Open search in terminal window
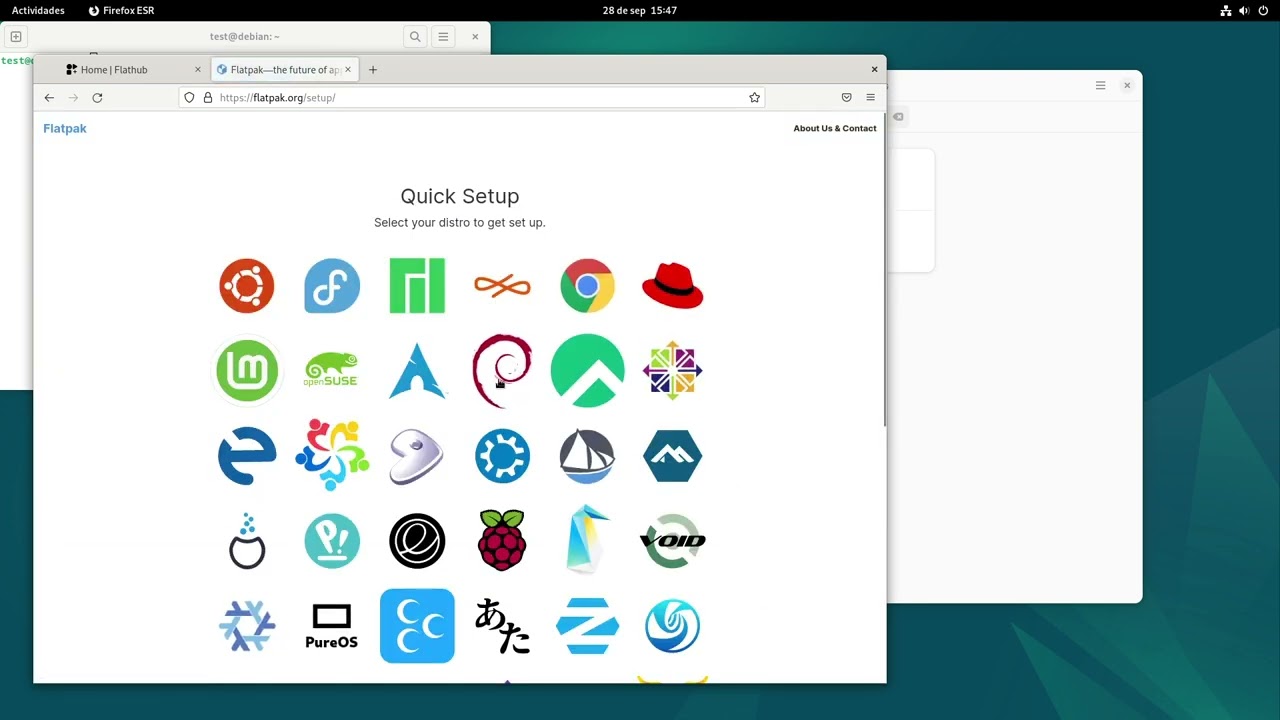 pos(415,36)
